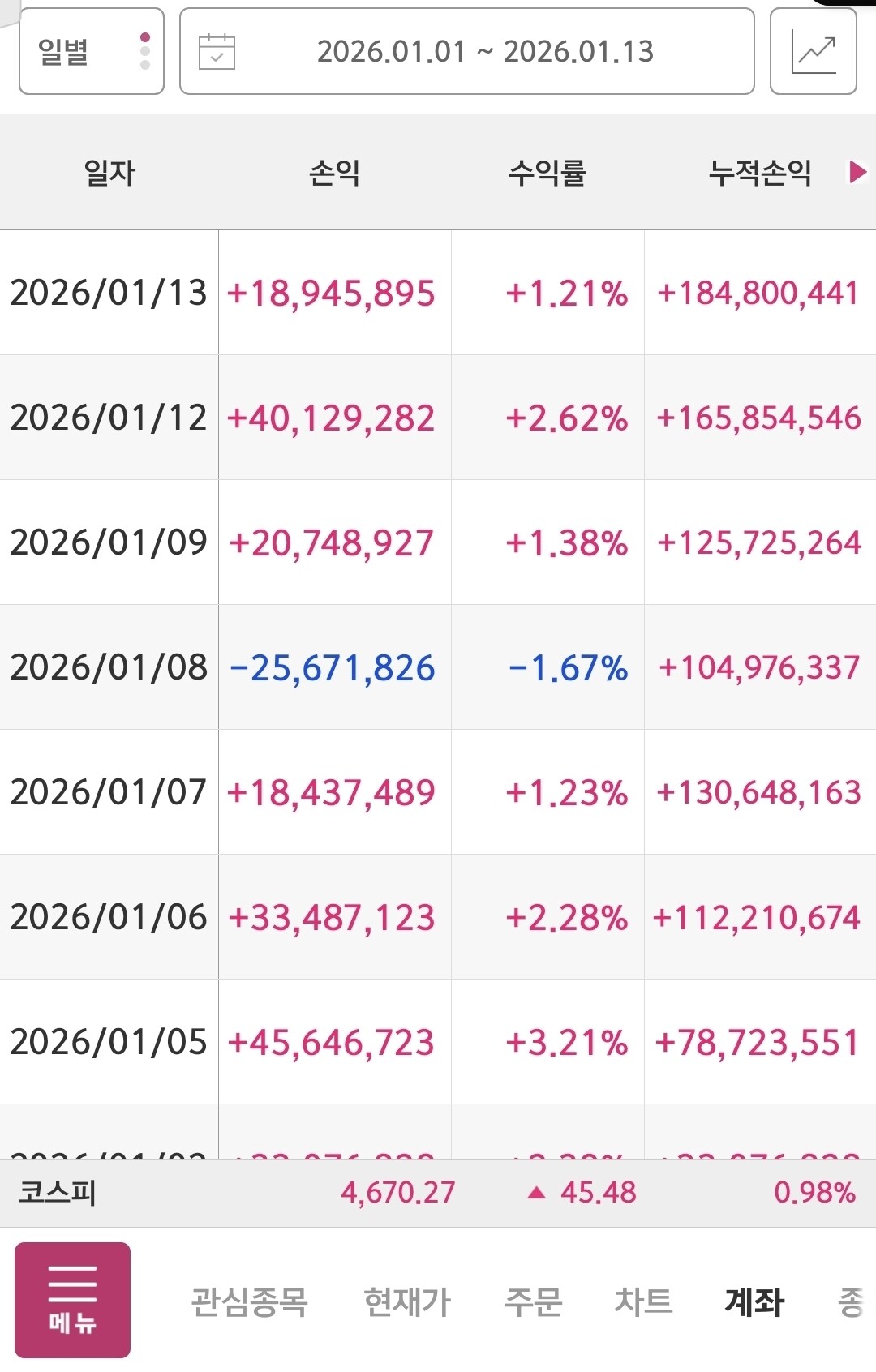Tap the 누적손익 column header
This screenshot has width=876, height=1372.
(x=760, y=172)
